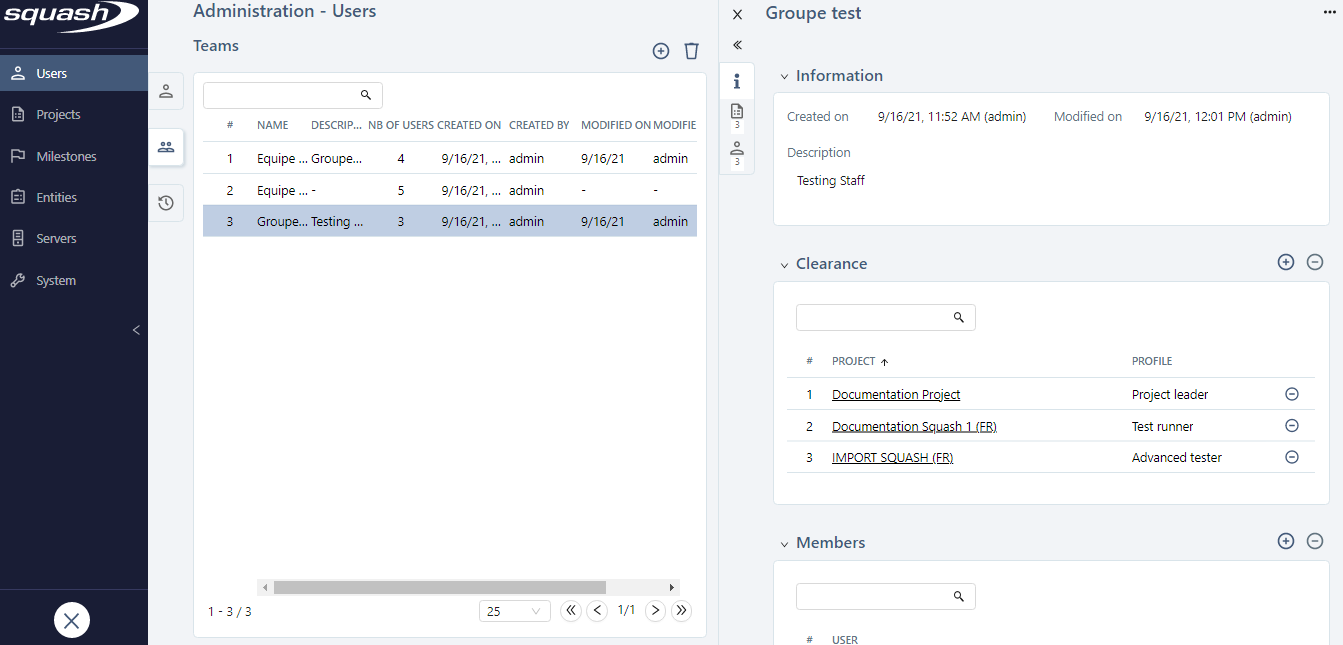Open the connection history clock tab
This screenshot has height=645, width=1343.
[166, 203]
